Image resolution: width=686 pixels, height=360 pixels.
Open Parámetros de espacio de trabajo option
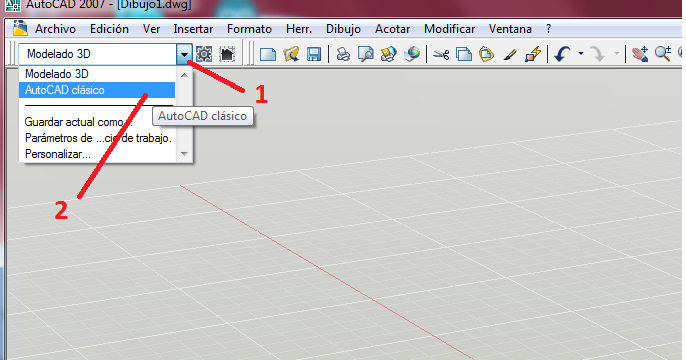pos(97,138)
